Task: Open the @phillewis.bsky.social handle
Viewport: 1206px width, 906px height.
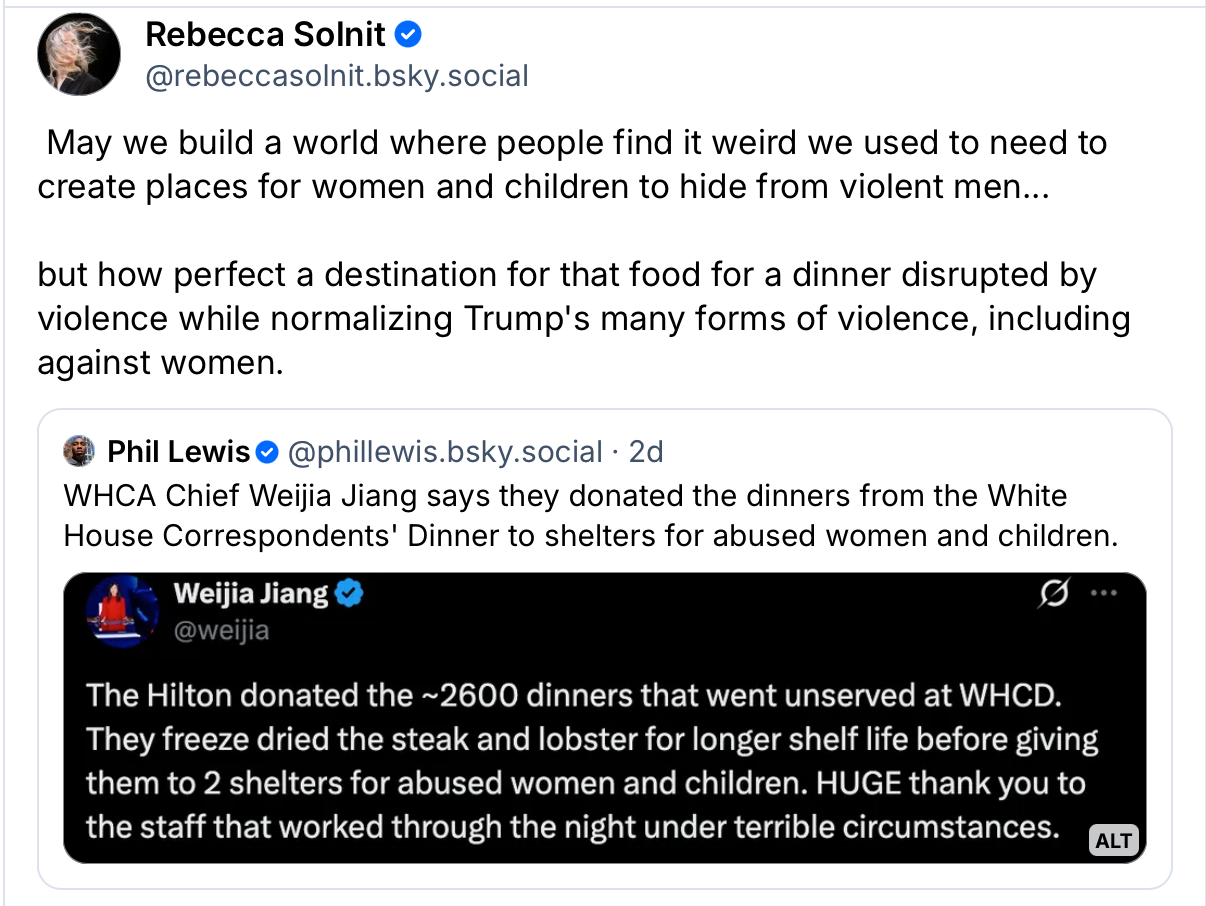Action: pyautogui.click(x=445, y=452)
